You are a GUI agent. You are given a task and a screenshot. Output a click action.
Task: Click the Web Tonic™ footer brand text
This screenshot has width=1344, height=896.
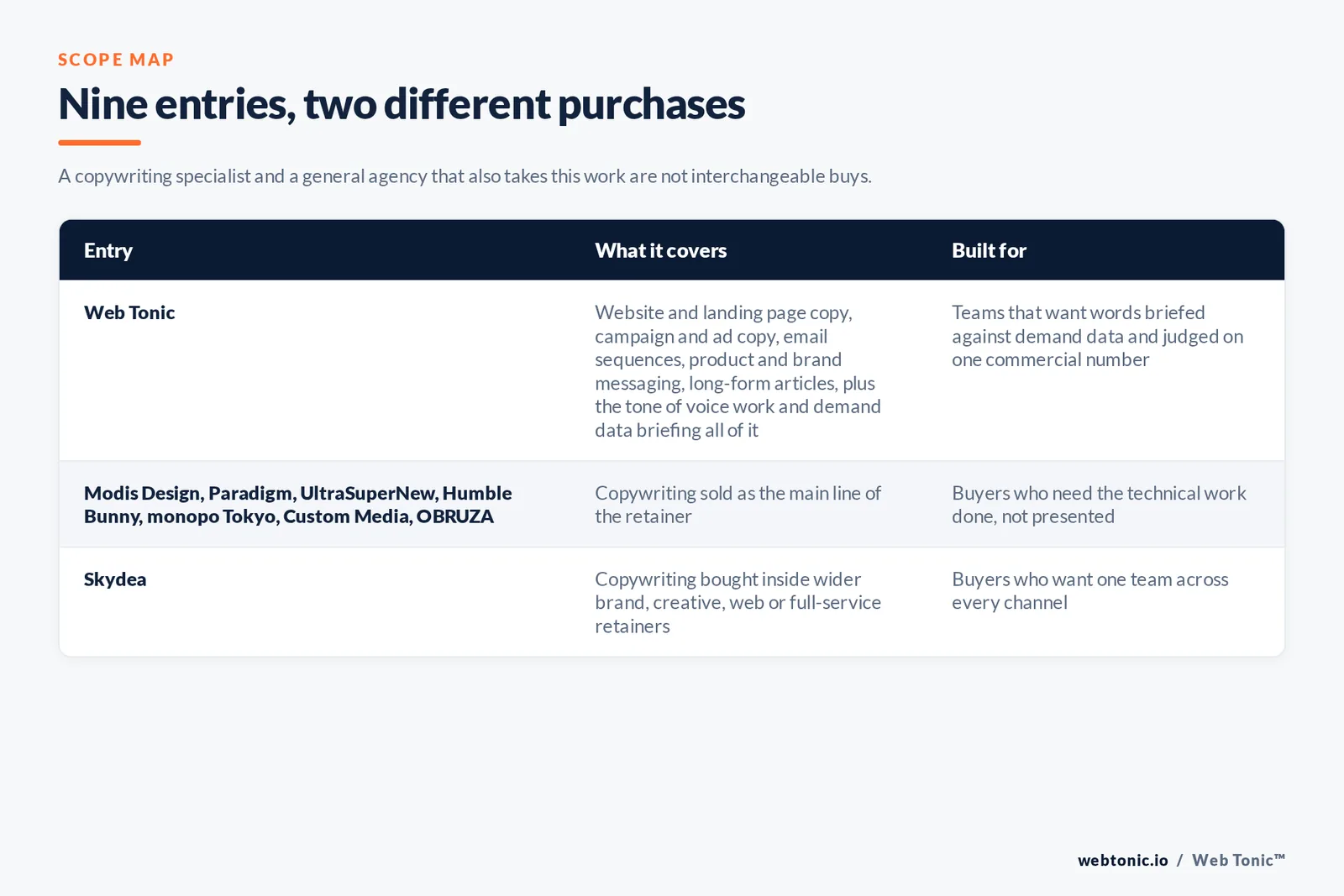tap(1238, 860)
